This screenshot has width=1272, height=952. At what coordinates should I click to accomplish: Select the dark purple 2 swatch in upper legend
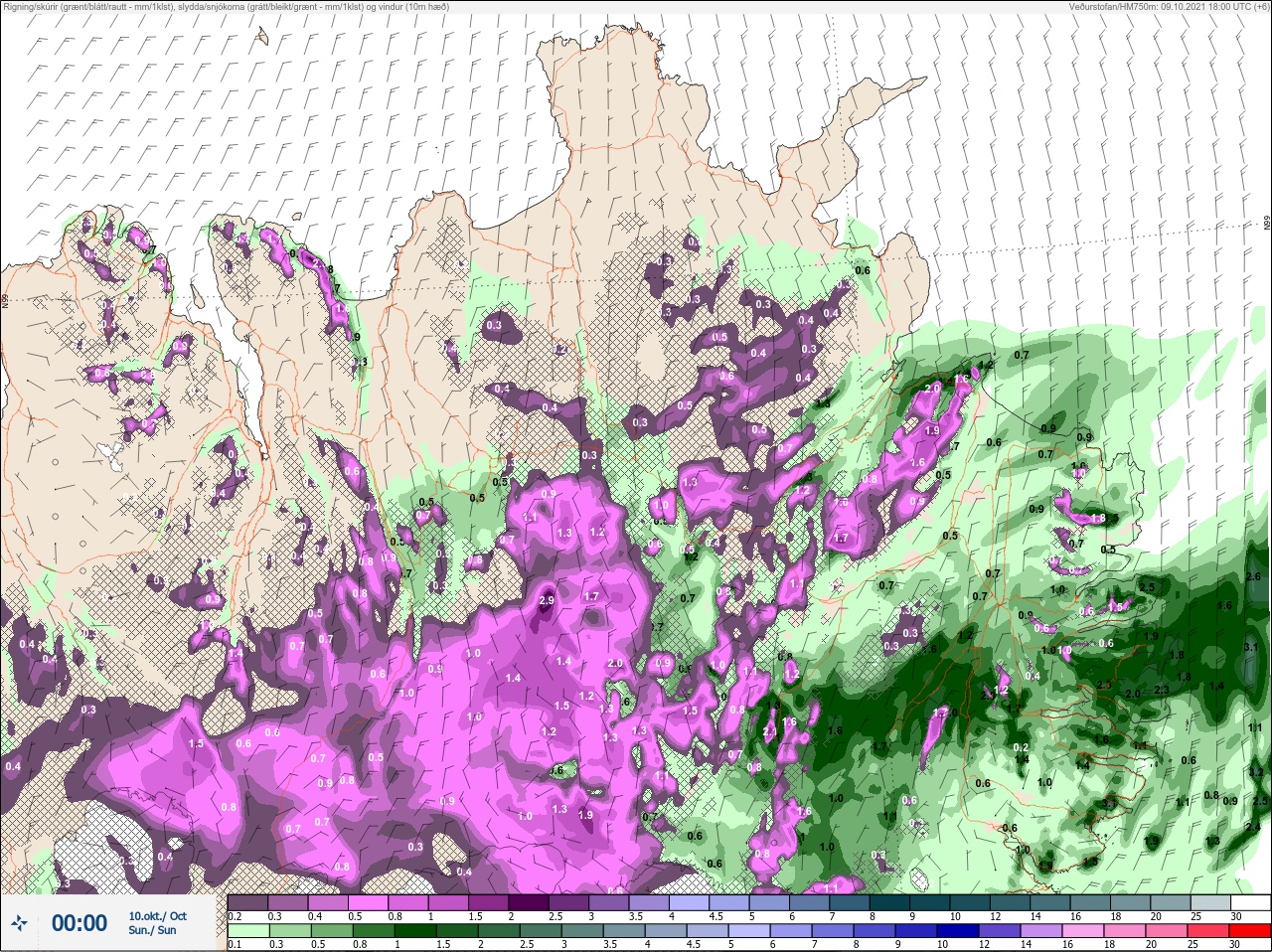[x=529, y=902]
